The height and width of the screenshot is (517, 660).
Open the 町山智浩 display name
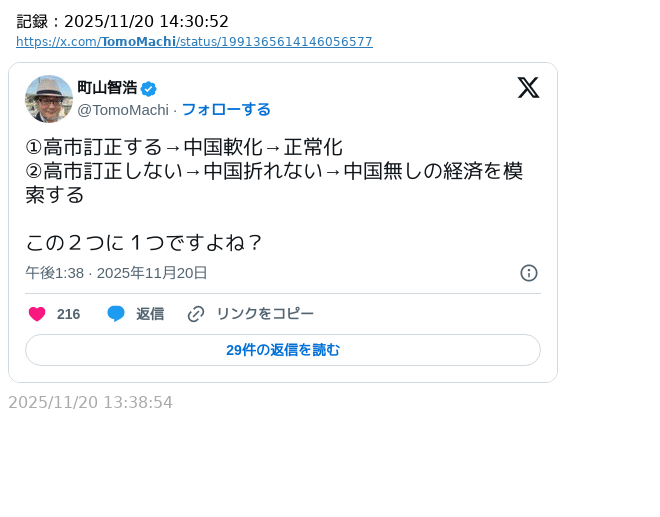(x=107, y=88)
